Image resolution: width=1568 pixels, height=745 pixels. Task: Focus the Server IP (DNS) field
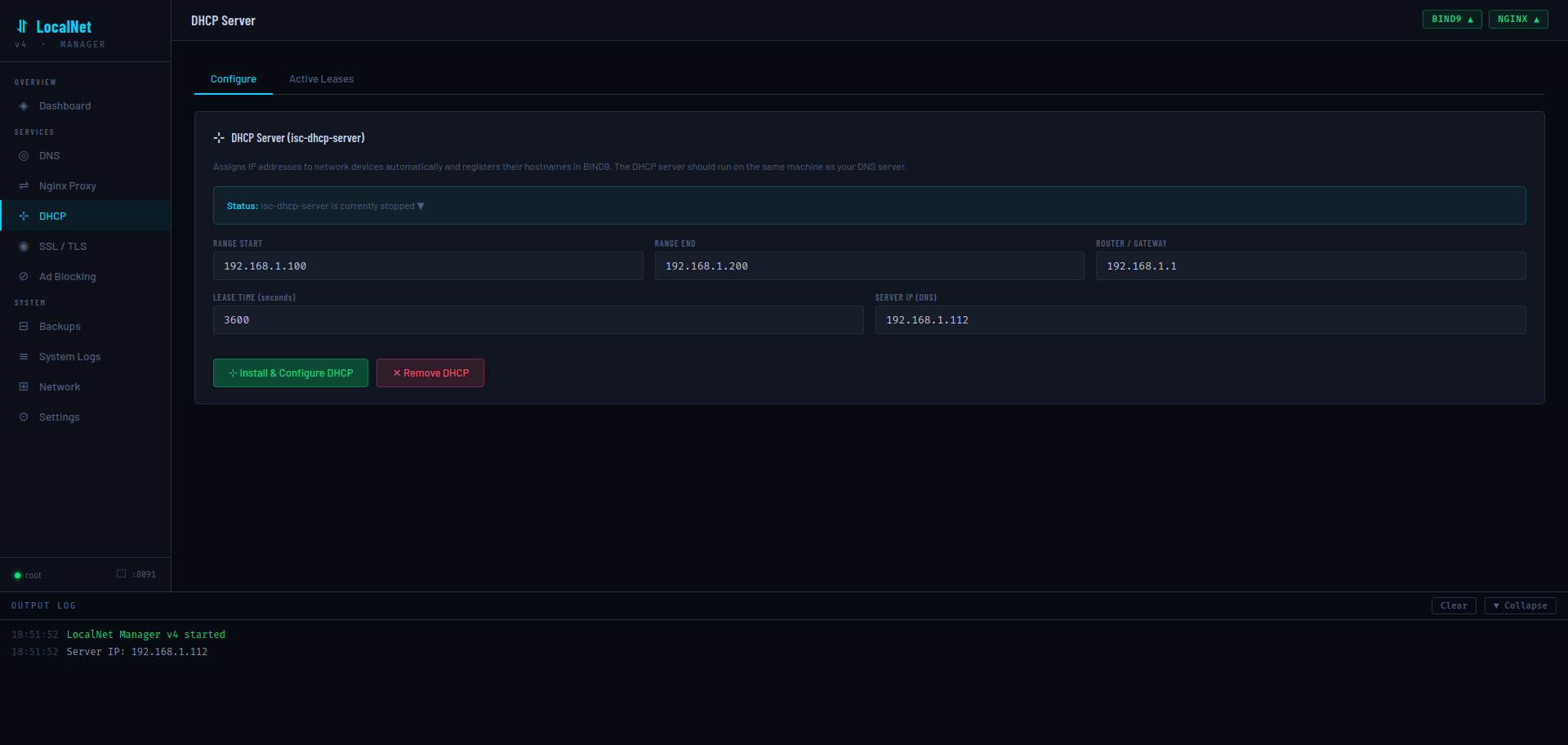click(1200, 320)
